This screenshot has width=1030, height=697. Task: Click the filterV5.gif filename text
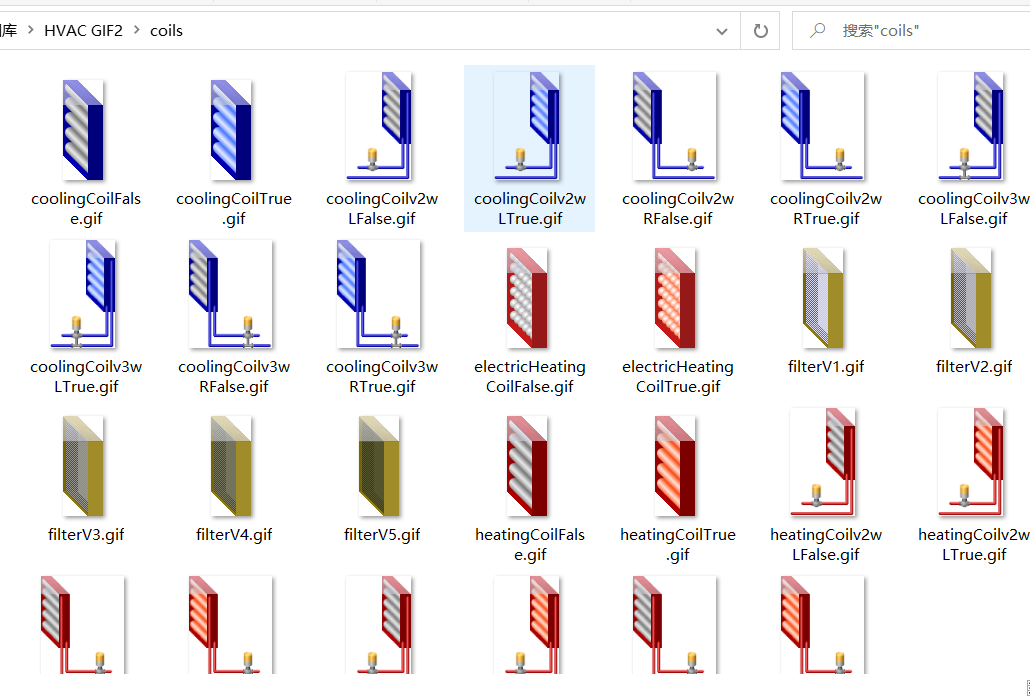382,535
